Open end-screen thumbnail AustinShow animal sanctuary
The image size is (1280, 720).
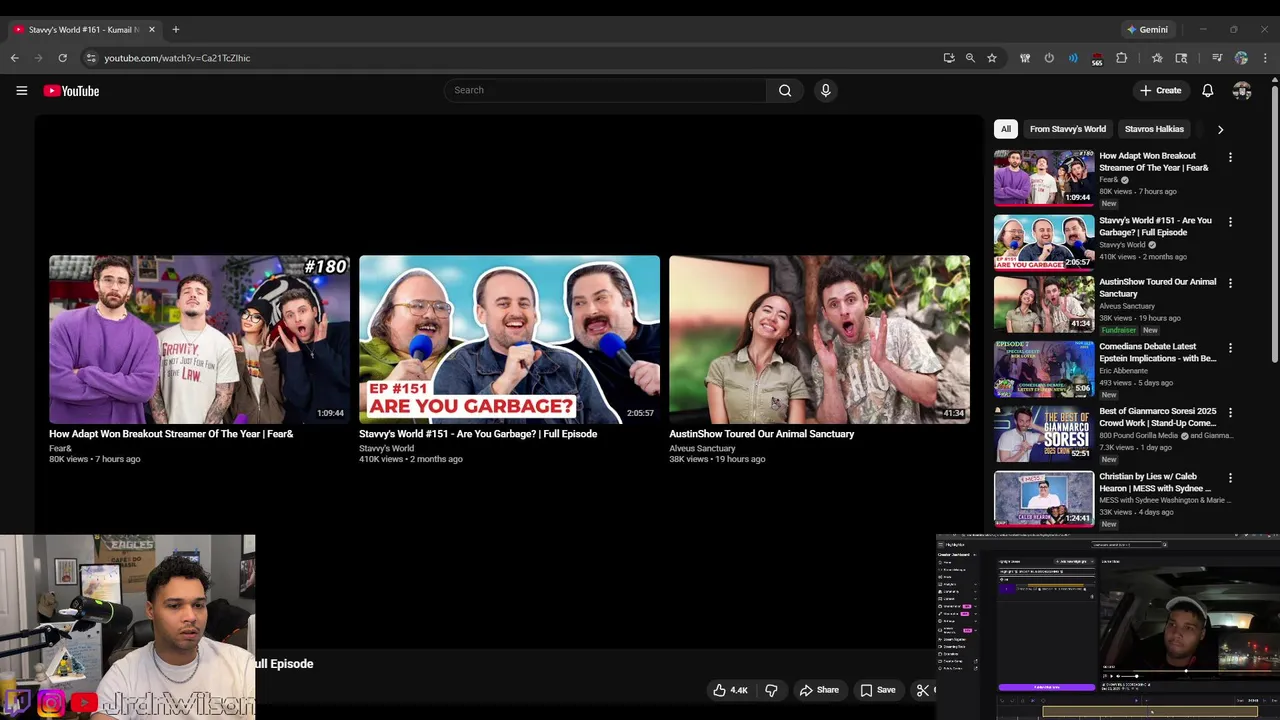click(x=819, y=340)
